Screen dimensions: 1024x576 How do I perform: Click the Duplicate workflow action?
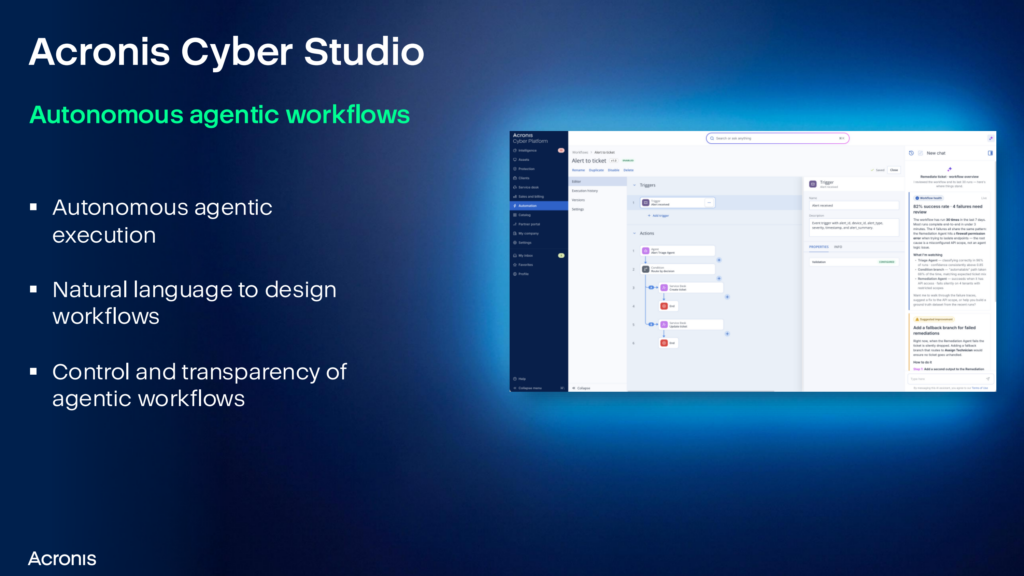coord(596,170)
